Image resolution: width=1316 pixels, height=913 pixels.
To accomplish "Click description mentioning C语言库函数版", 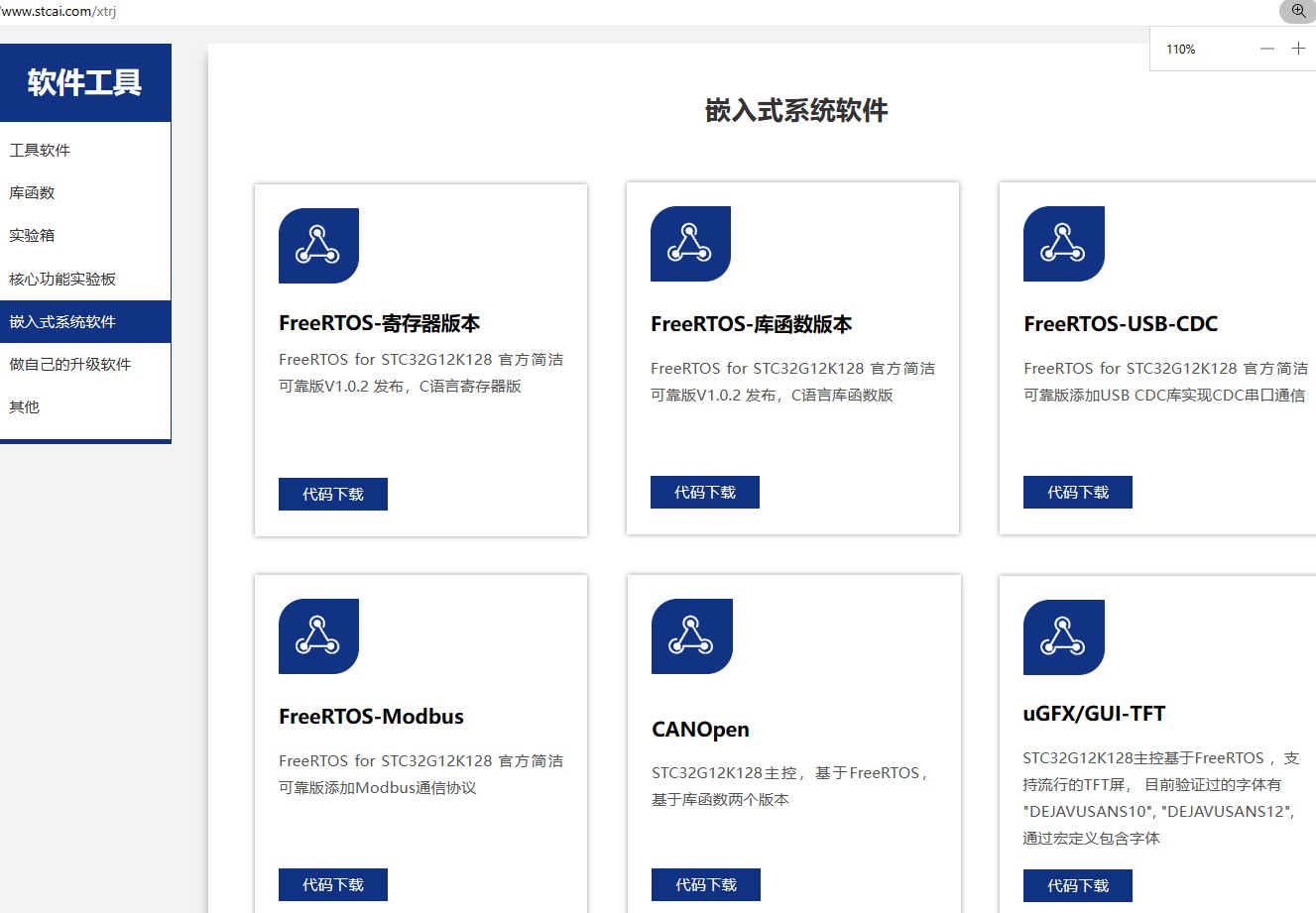I will pos(793,382).
